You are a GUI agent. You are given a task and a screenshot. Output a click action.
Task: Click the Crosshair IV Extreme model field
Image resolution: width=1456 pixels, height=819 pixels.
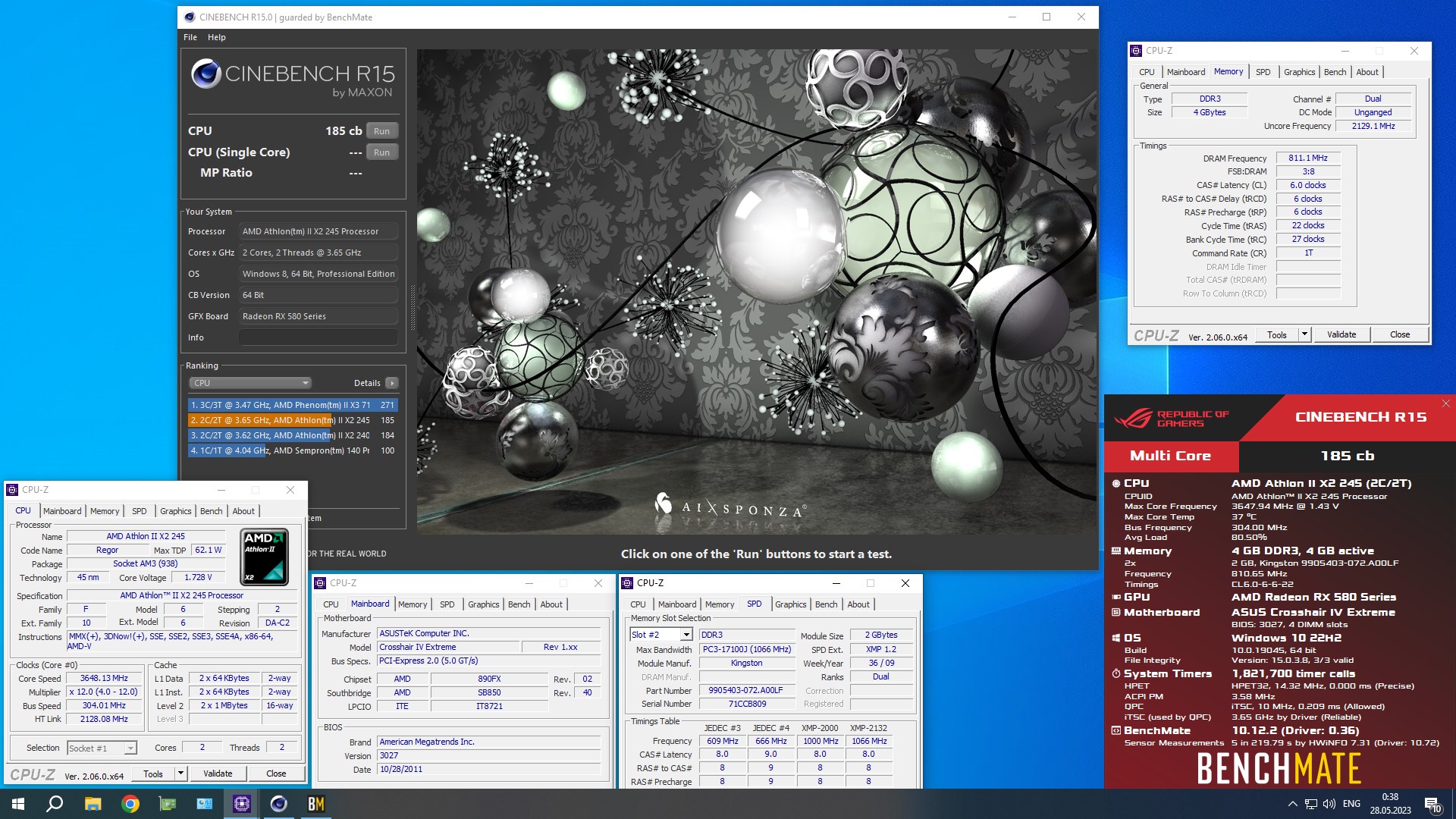[x=449, y=647]
